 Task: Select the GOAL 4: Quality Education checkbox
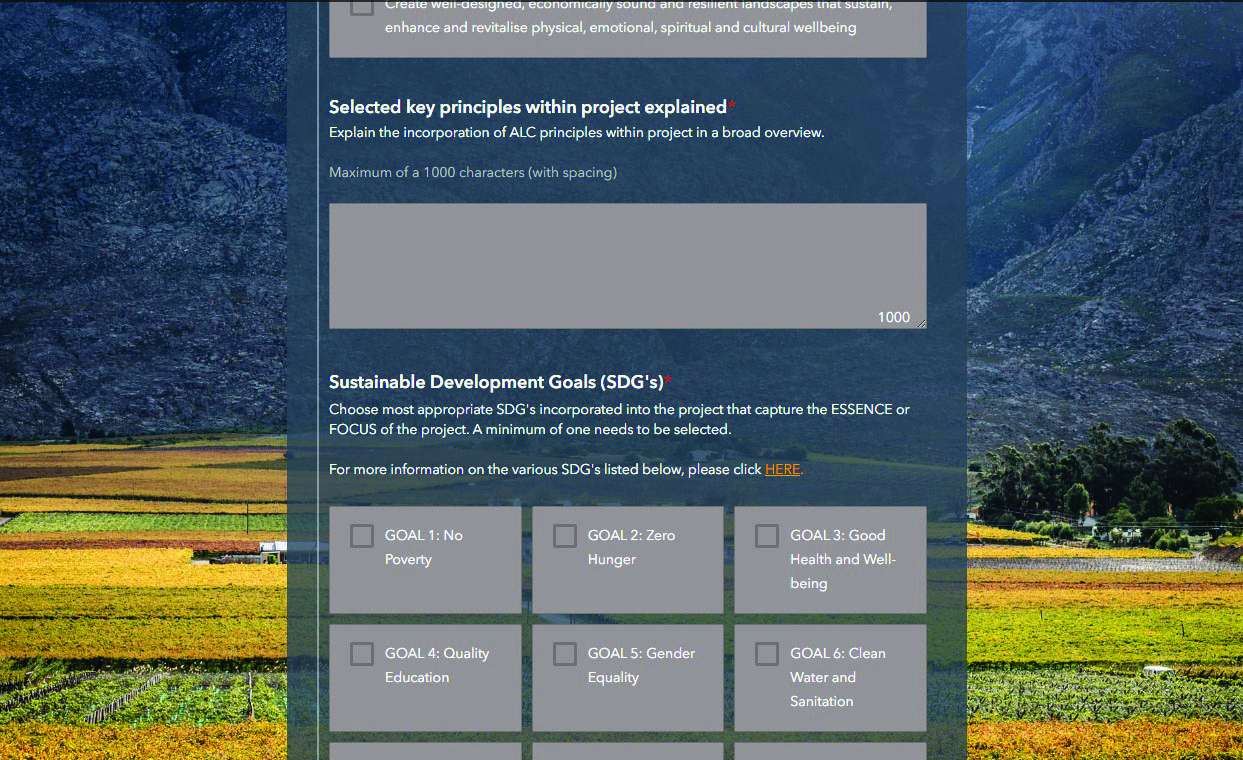pyautogui.click(x=362, y=654)
